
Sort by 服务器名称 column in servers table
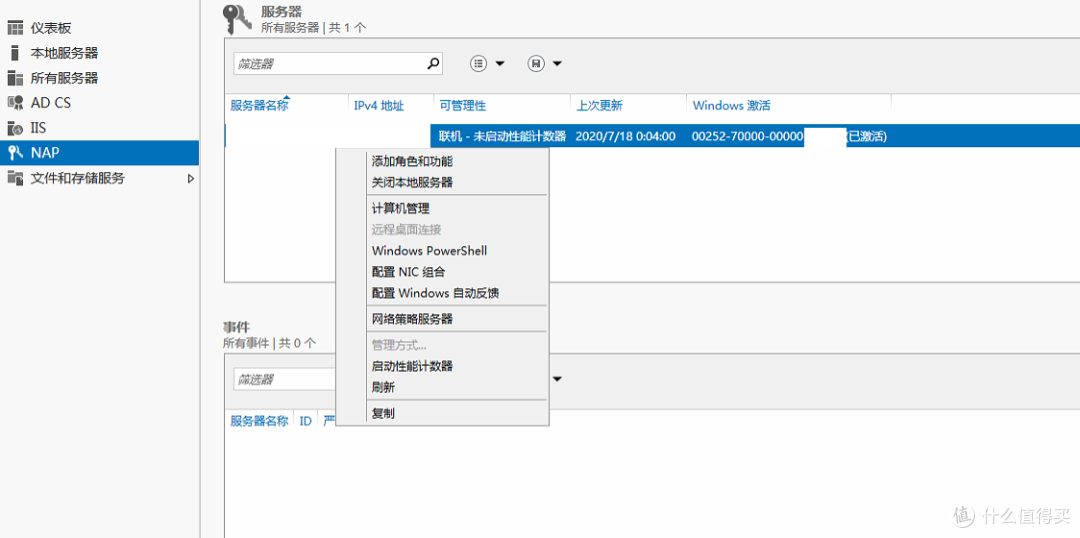click(x=259, y=106)
